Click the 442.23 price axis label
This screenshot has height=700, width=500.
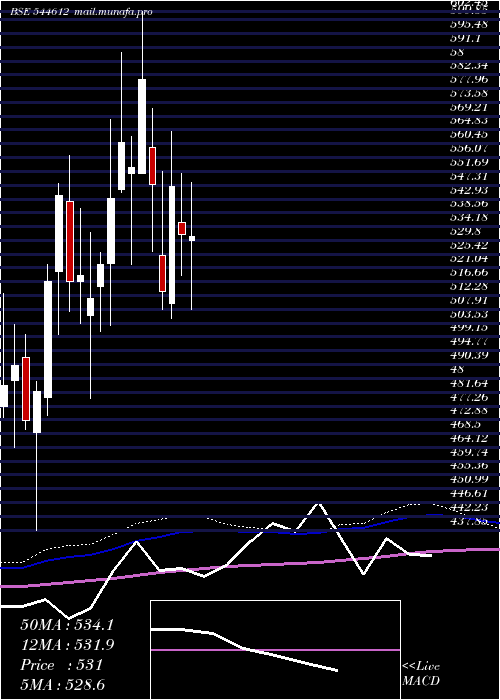[x=468, y=508]
